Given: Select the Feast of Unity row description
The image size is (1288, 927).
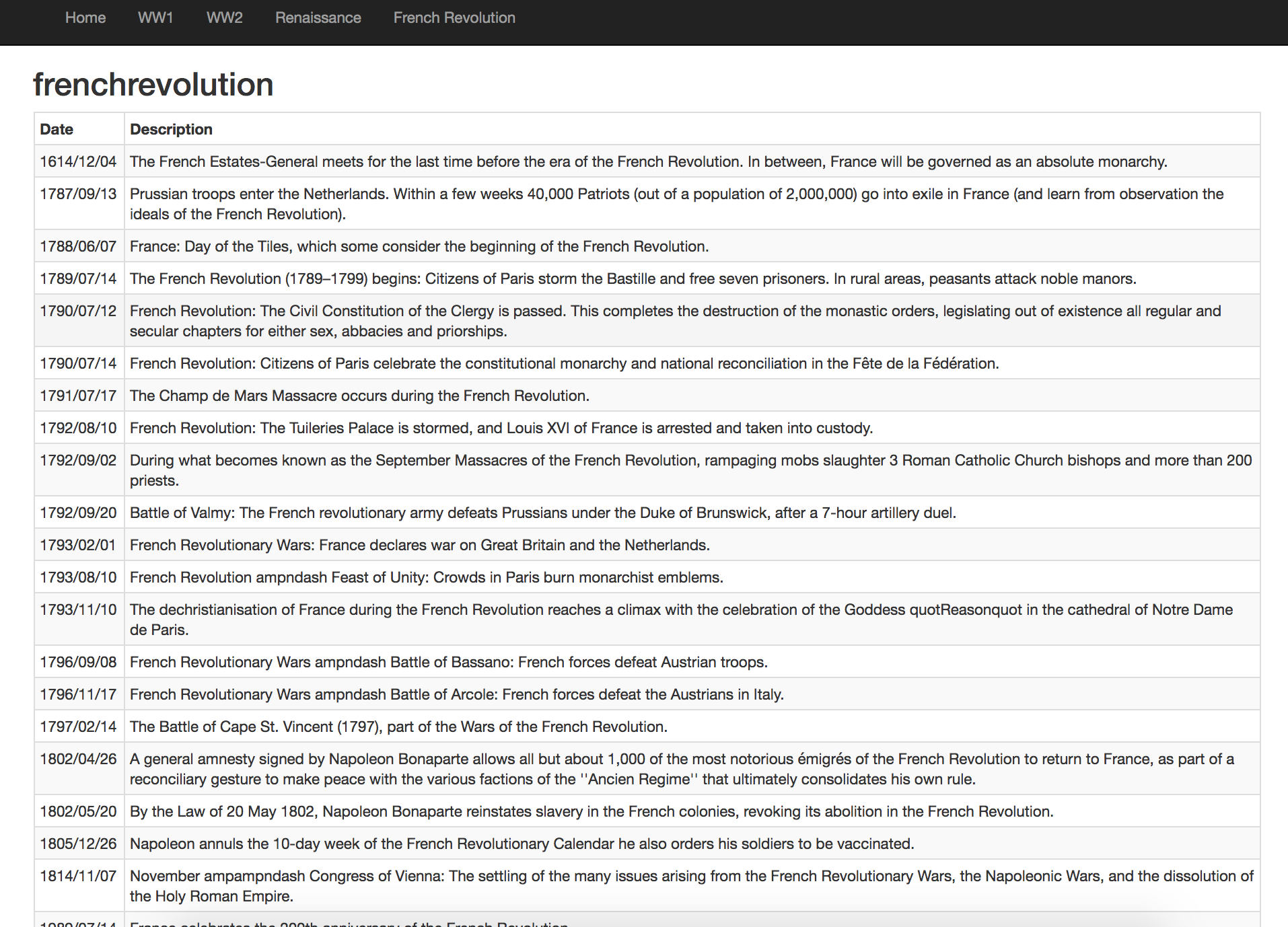Looking at the screenshot, I should point(426,577).
